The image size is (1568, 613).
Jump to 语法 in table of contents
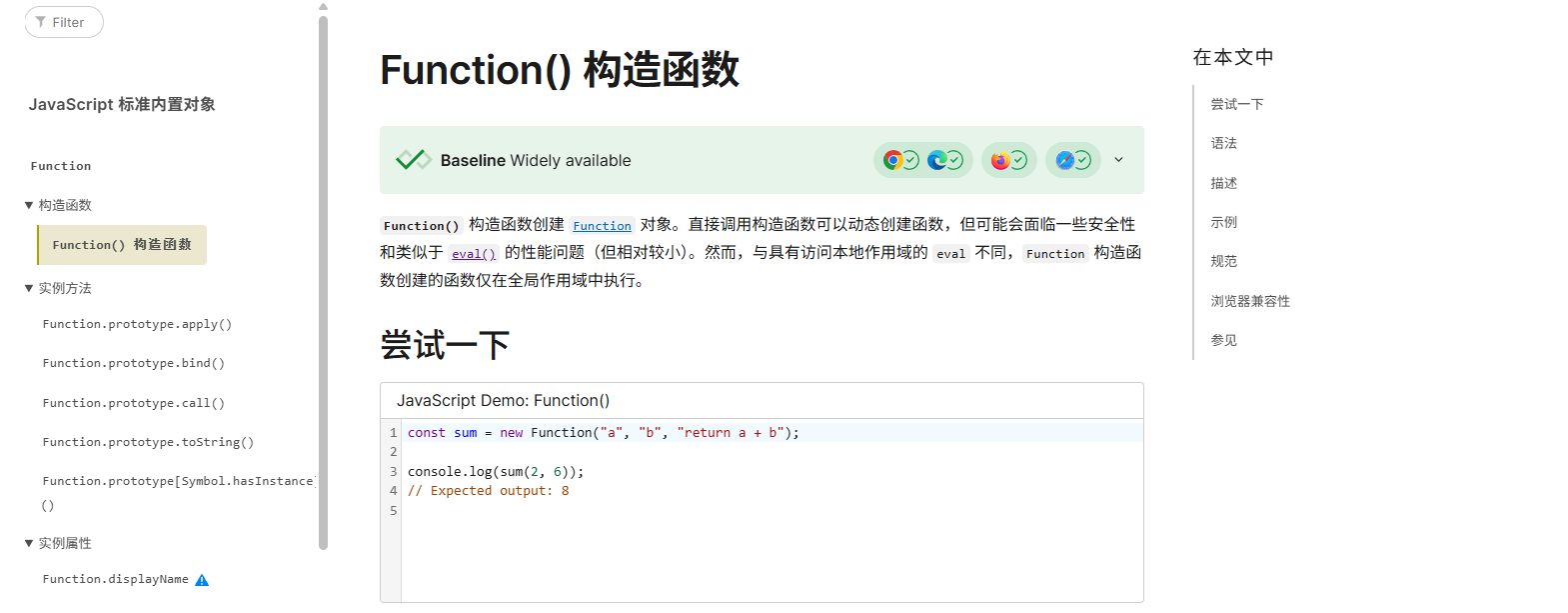pyautogui.click(x=1224, y=143)
